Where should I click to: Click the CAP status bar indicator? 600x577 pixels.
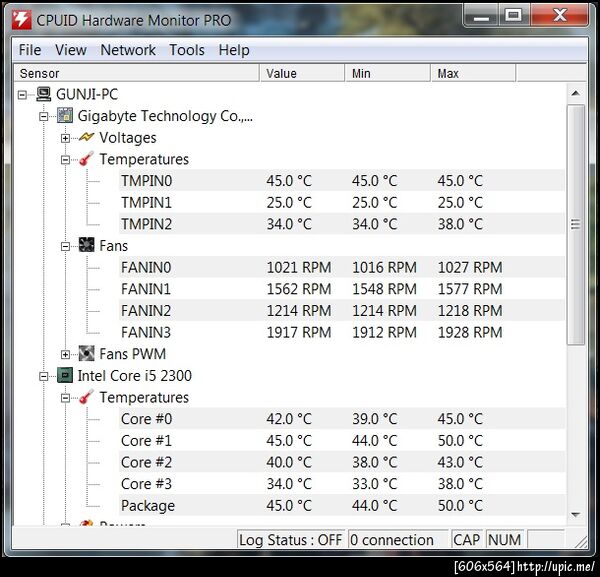click(467, 540)
